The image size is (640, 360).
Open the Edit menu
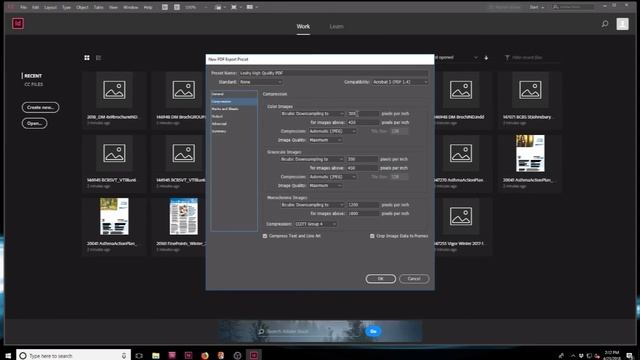click(x=36, y=7)
